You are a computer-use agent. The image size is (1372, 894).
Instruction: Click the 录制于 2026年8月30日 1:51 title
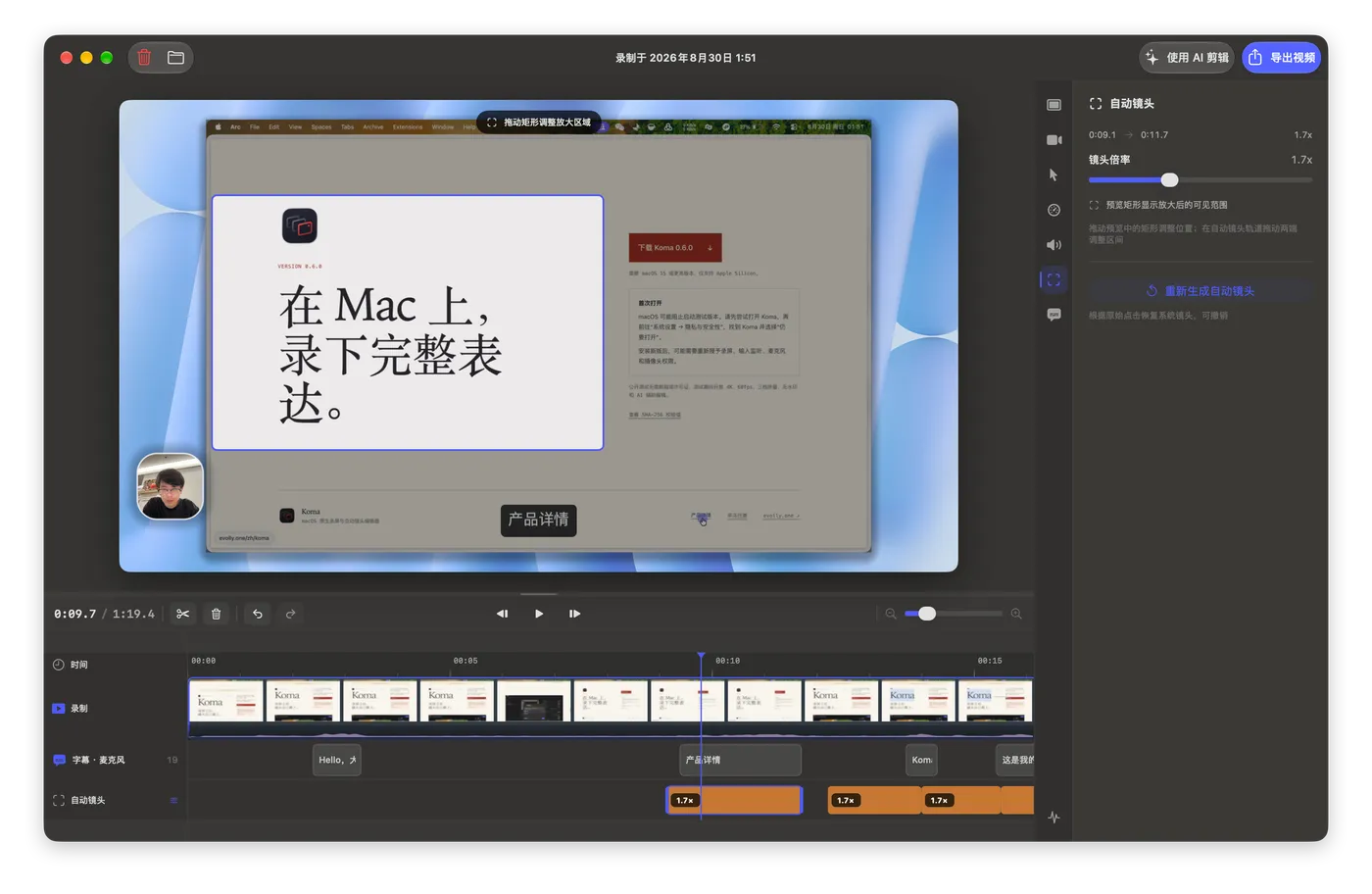click(x=686, y=58)
